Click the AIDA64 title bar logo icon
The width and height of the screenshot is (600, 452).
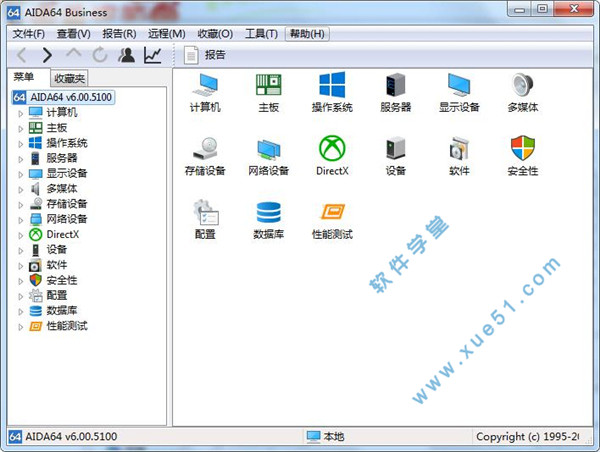coord(13,13)
